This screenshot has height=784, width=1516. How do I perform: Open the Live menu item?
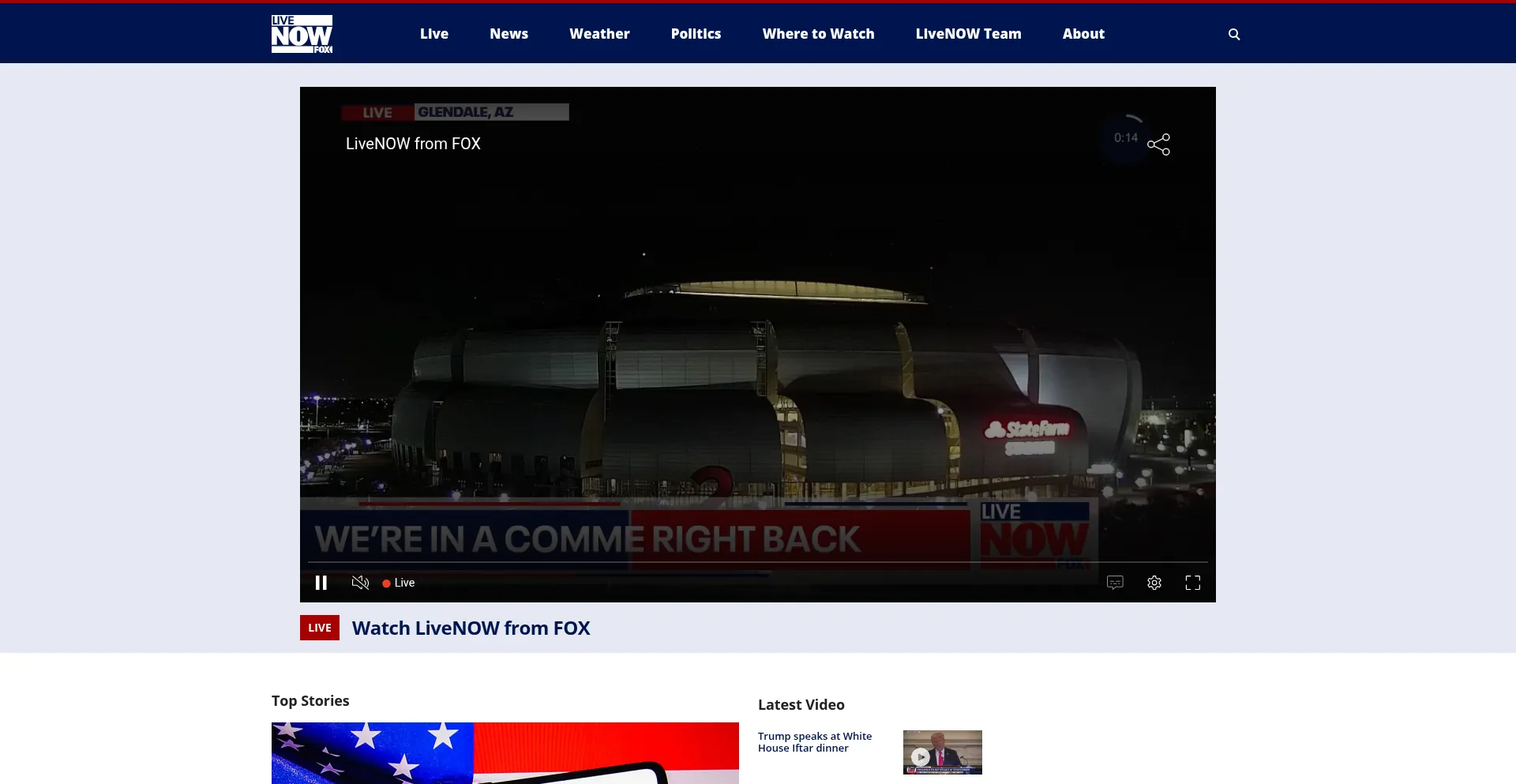(433, 34)
